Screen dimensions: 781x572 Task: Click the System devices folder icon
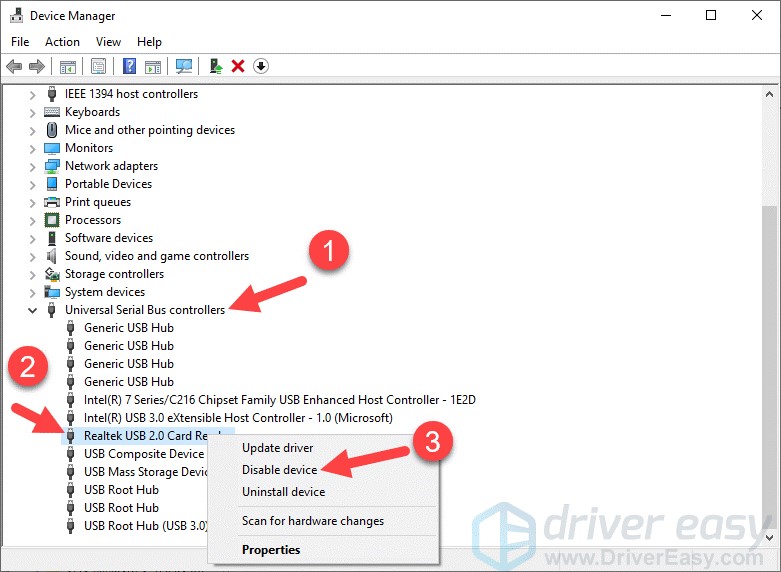(x=52, y=292)
